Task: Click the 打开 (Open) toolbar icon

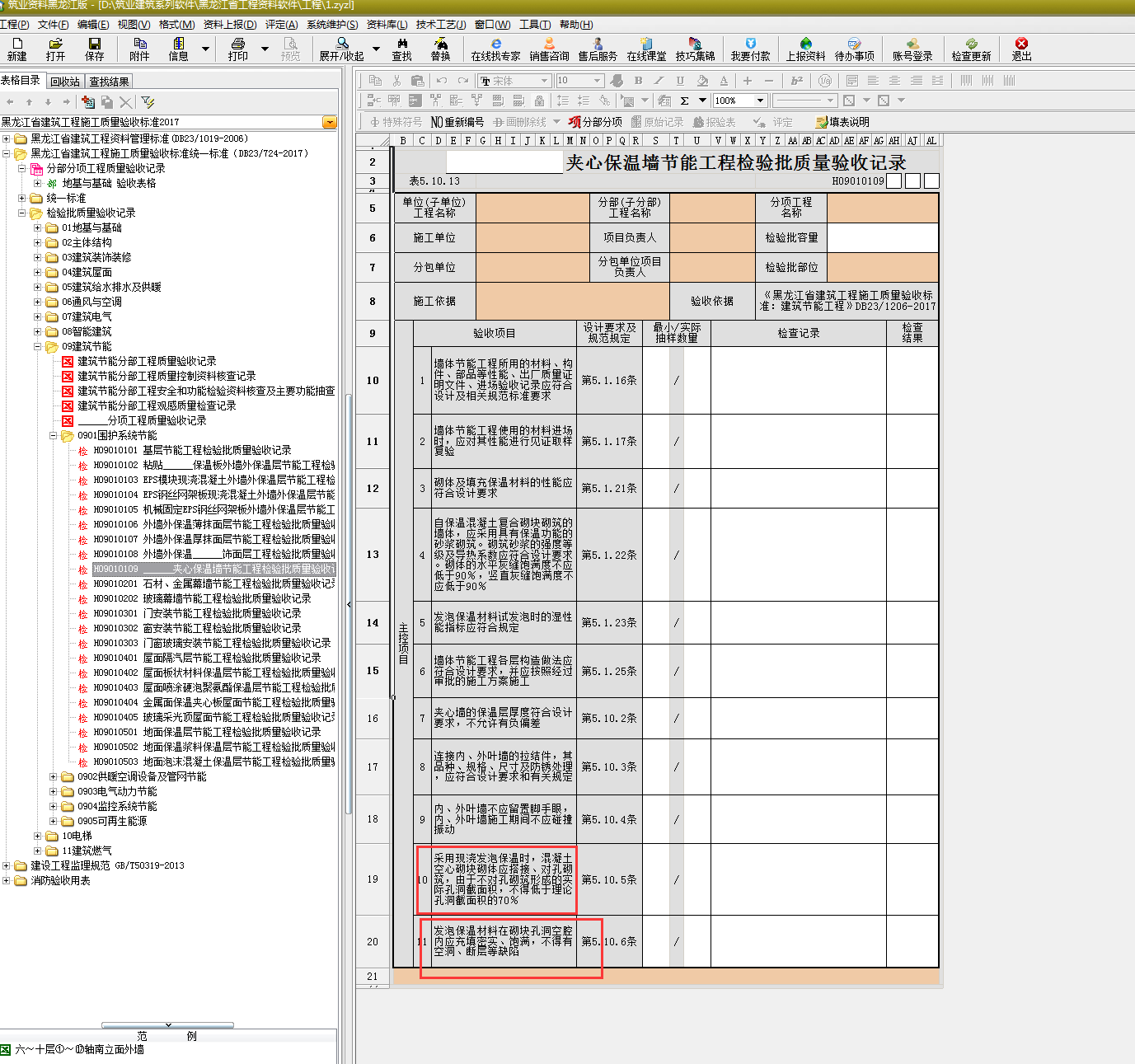Action: (x=56, y=49)
